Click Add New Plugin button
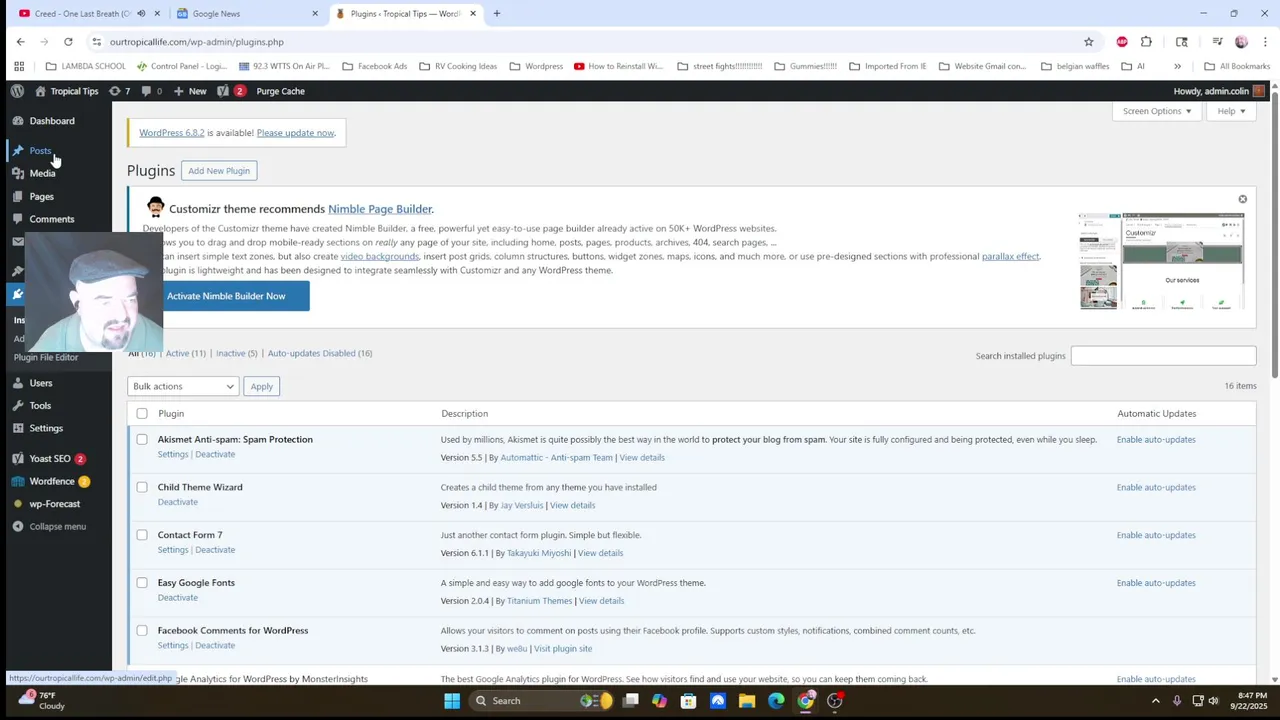Viewport: 1280px width, 720px height. tap(219, 171)
